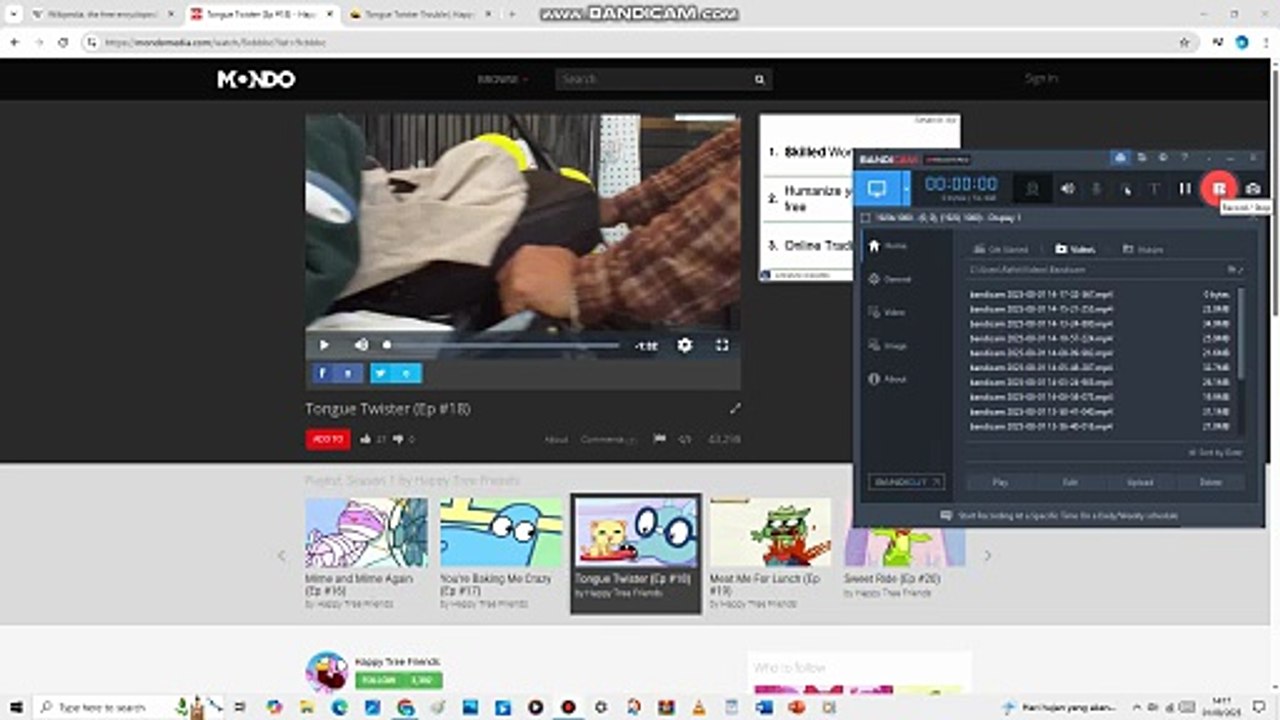
Task: Toggle Bandicam's mouse cursor effect icon
Action: point(1126,188)
